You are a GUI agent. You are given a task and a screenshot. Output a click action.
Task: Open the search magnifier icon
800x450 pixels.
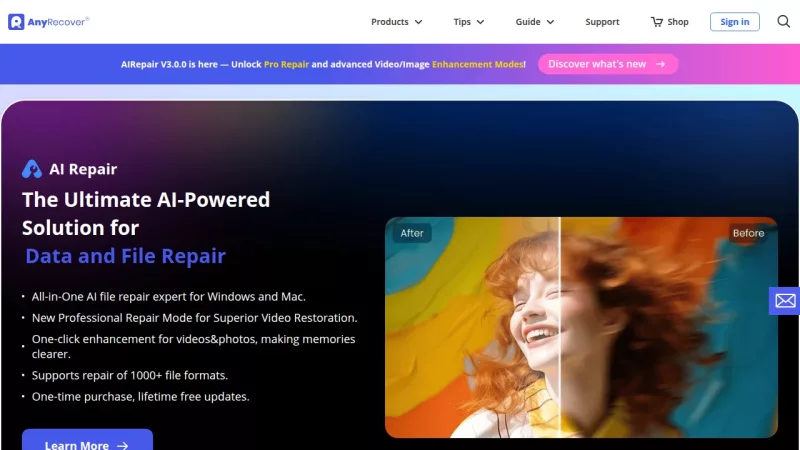point(783,21)
